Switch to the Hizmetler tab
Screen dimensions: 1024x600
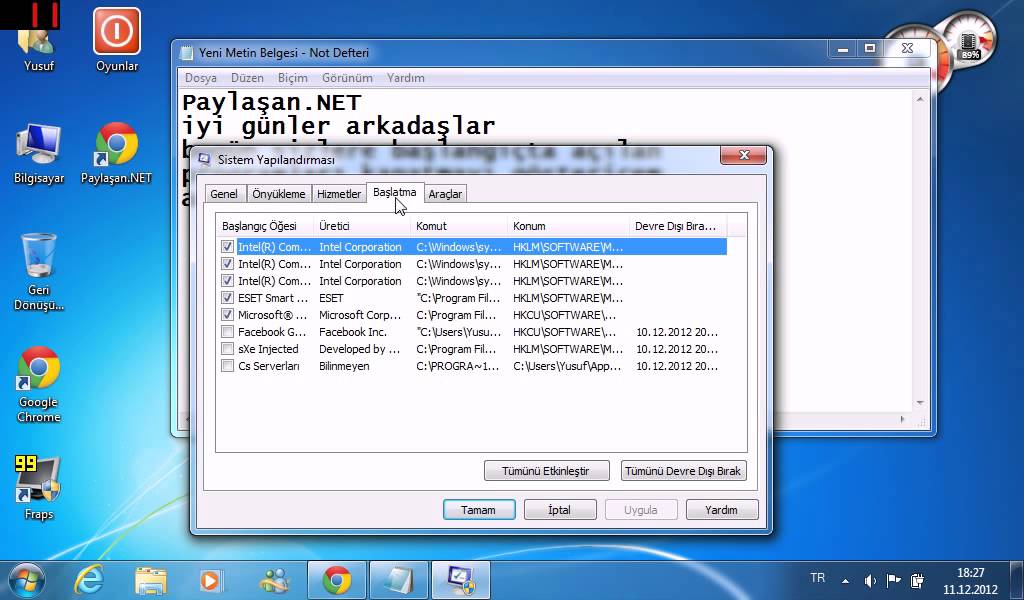pos(339,194)
